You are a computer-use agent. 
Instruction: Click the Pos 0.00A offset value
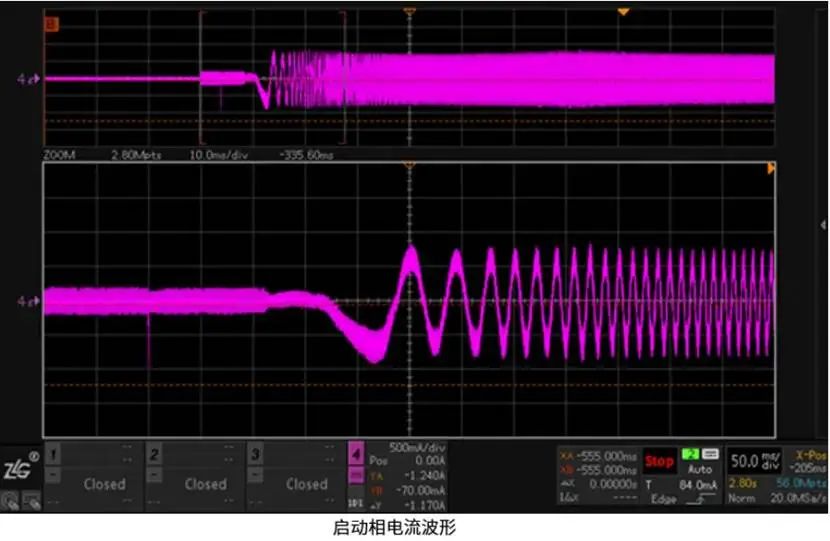[x=430, y=461]
